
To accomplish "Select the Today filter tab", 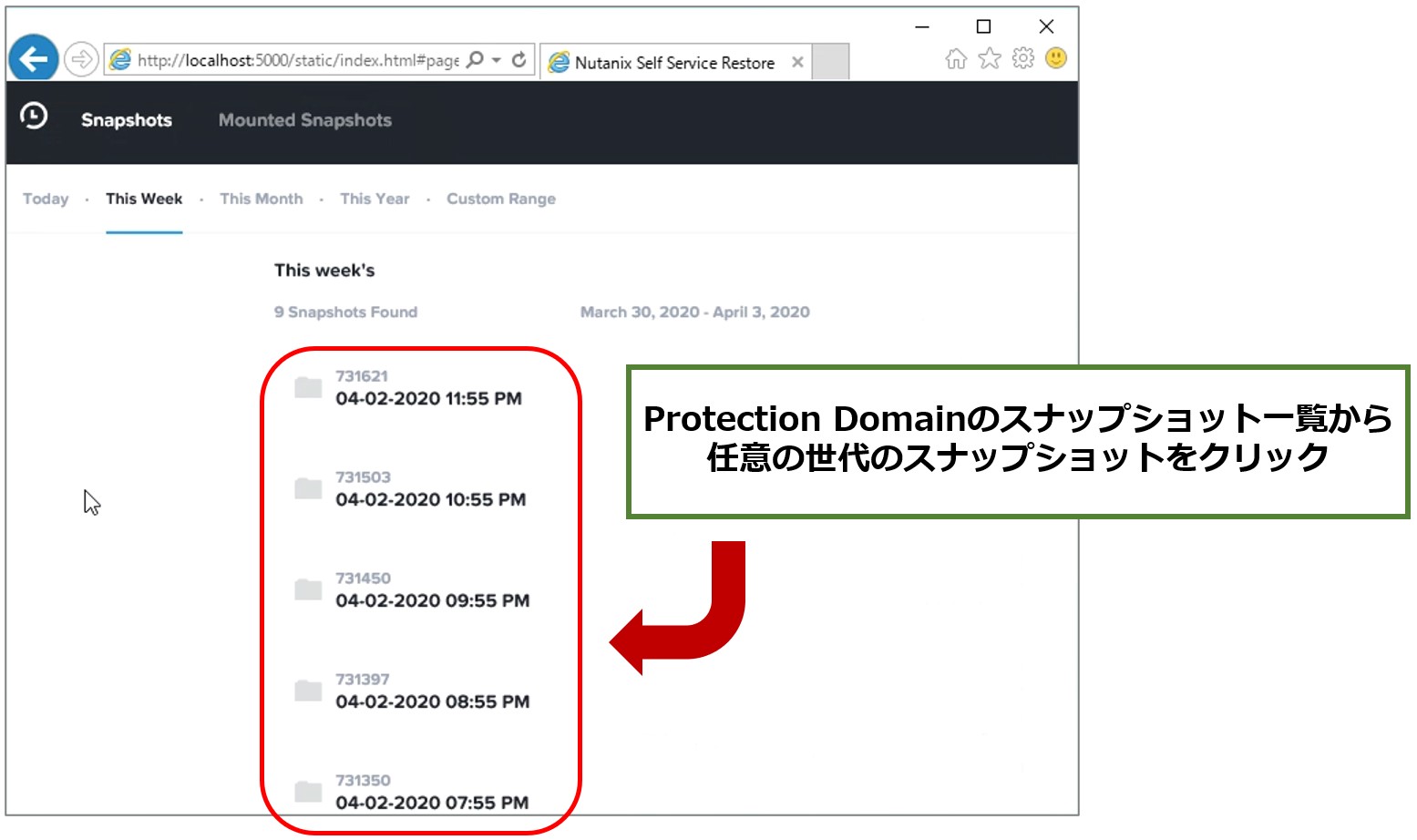I will (x=46, y=199).
